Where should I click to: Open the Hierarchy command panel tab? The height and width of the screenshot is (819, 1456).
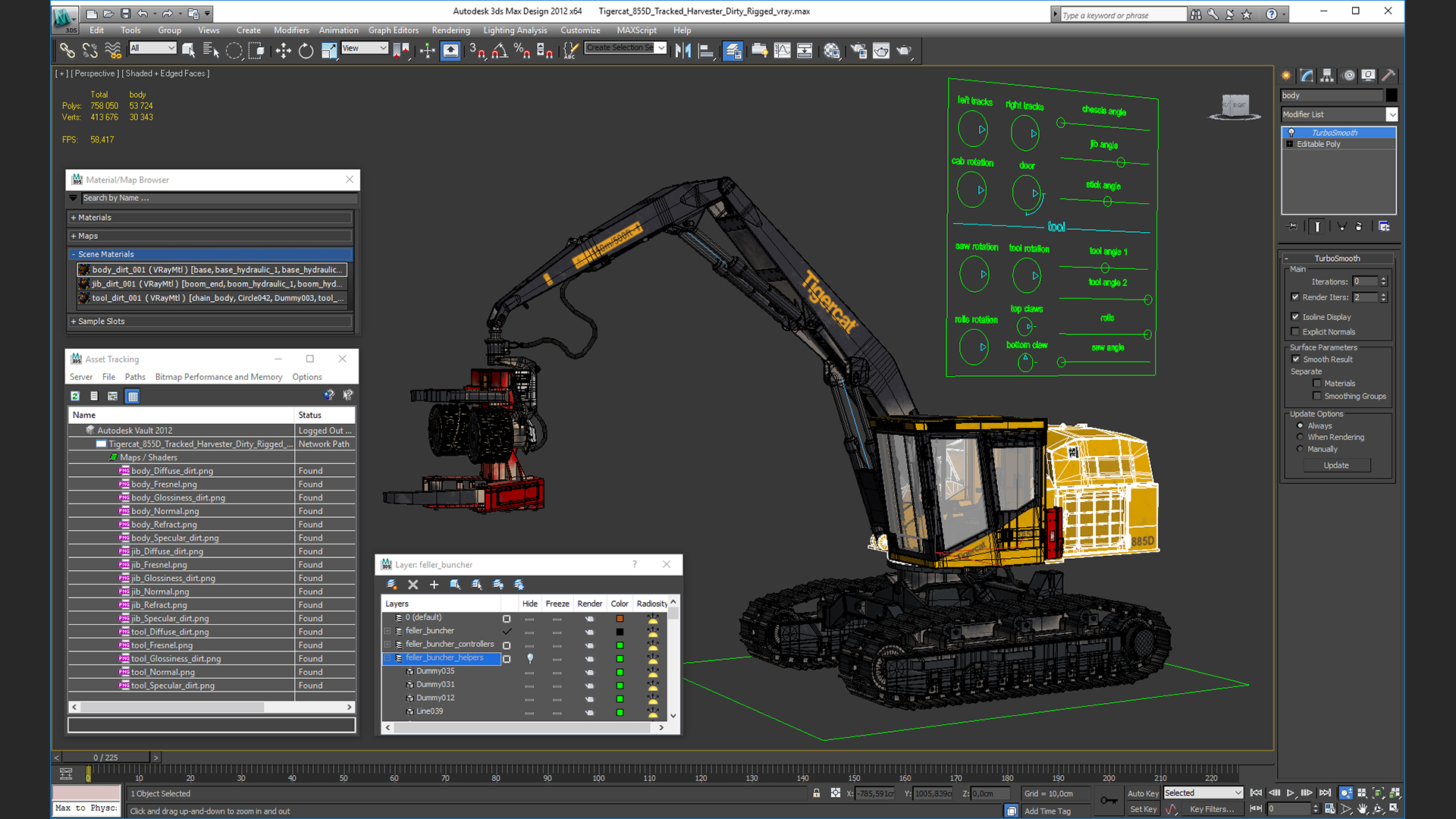(x=1327, y=75)
